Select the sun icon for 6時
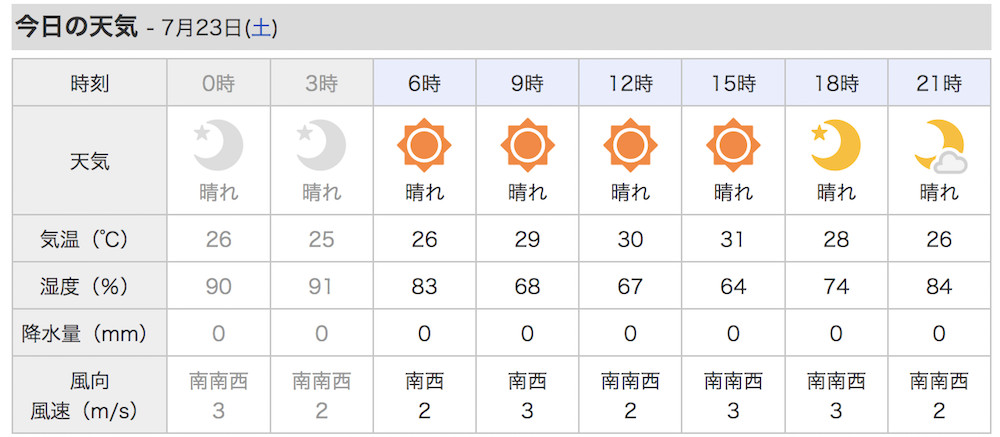Screen dimensions: 1000x437 (x=424, y=145)
